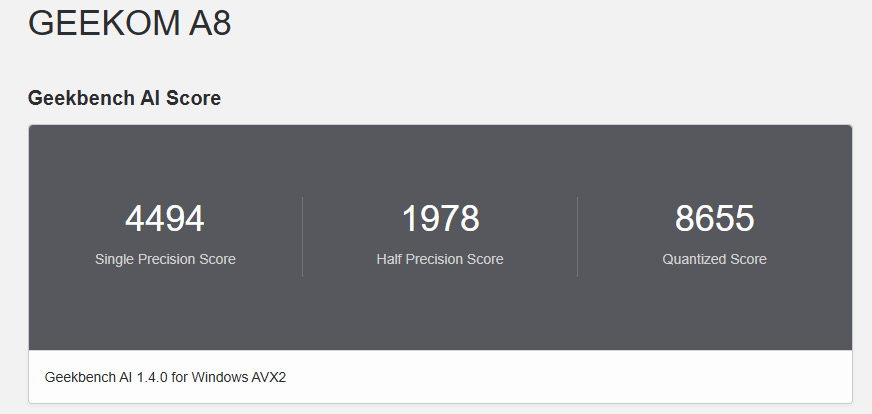The height and width of the screenshot is (414, 872).
Task: Select the Geekbench AI Score heading
Action: click(x=124, y=98)
